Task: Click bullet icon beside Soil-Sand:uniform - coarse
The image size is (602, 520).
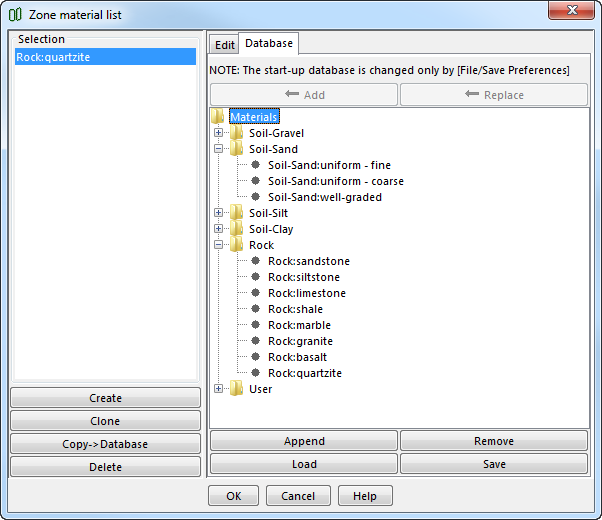Action: pyautogui.click(x=255, y=181)
